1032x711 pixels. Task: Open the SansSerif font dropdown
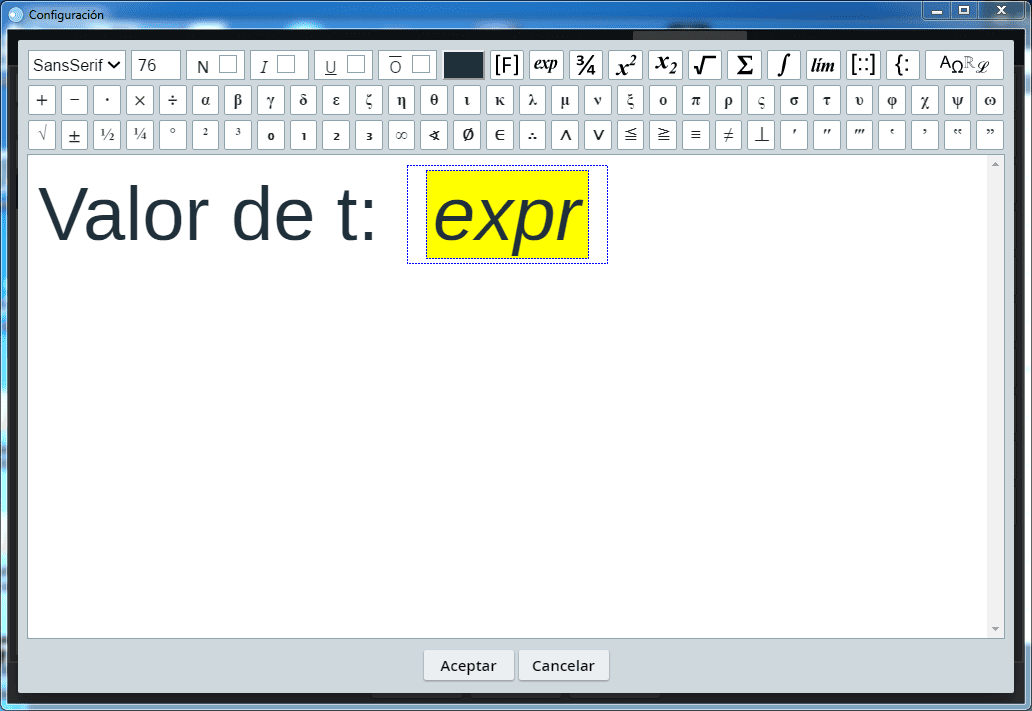tap(77, 65)
